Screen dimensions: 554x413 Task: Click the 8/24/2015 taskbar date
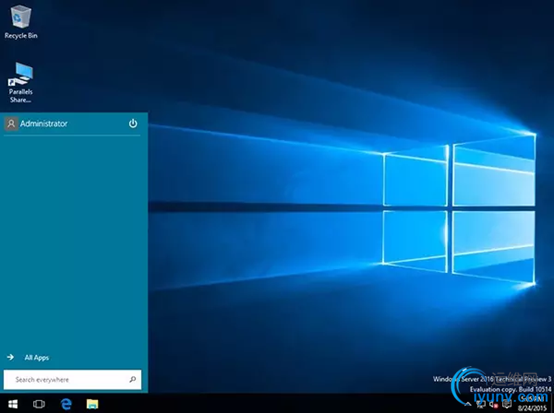click(532, 408)
